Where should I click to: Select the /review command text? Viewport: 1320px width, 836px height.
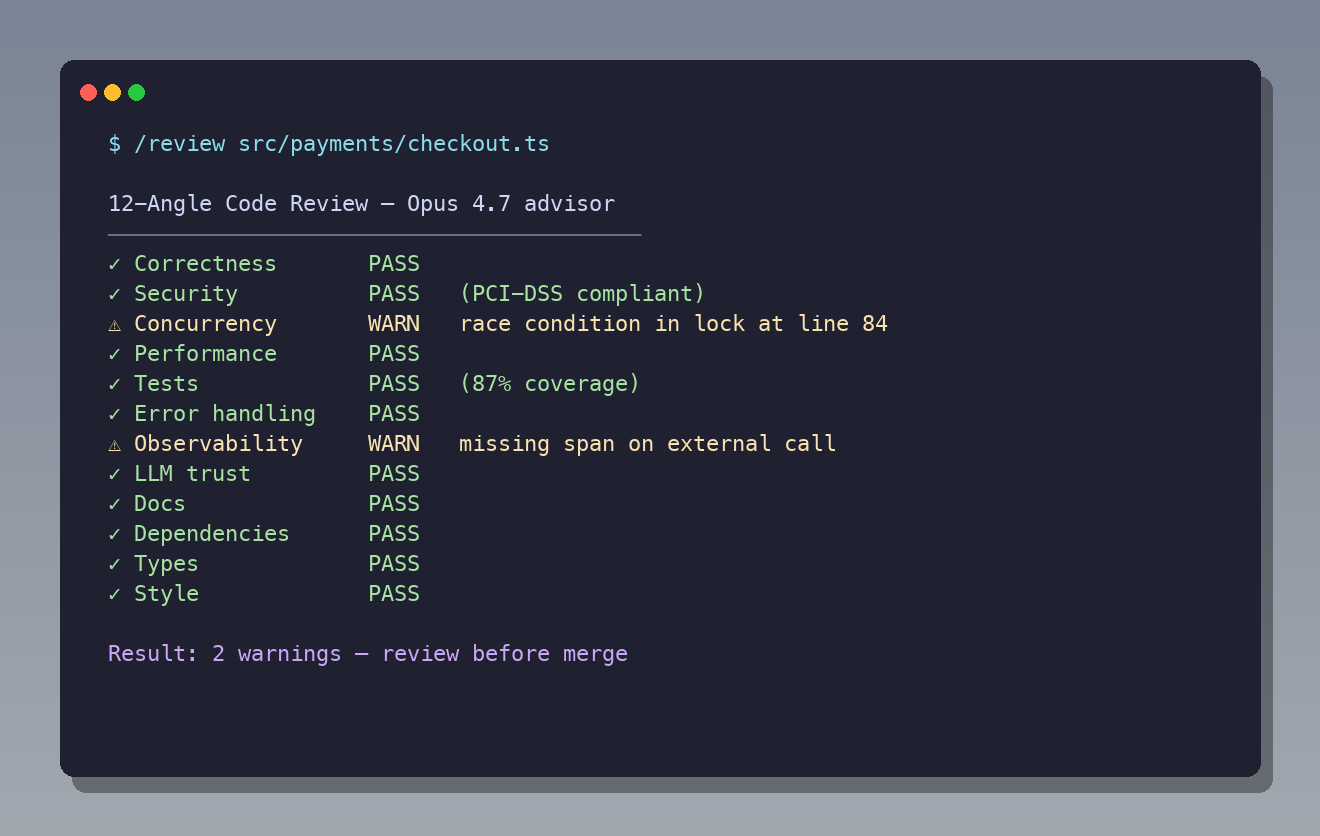click(180, 144)
